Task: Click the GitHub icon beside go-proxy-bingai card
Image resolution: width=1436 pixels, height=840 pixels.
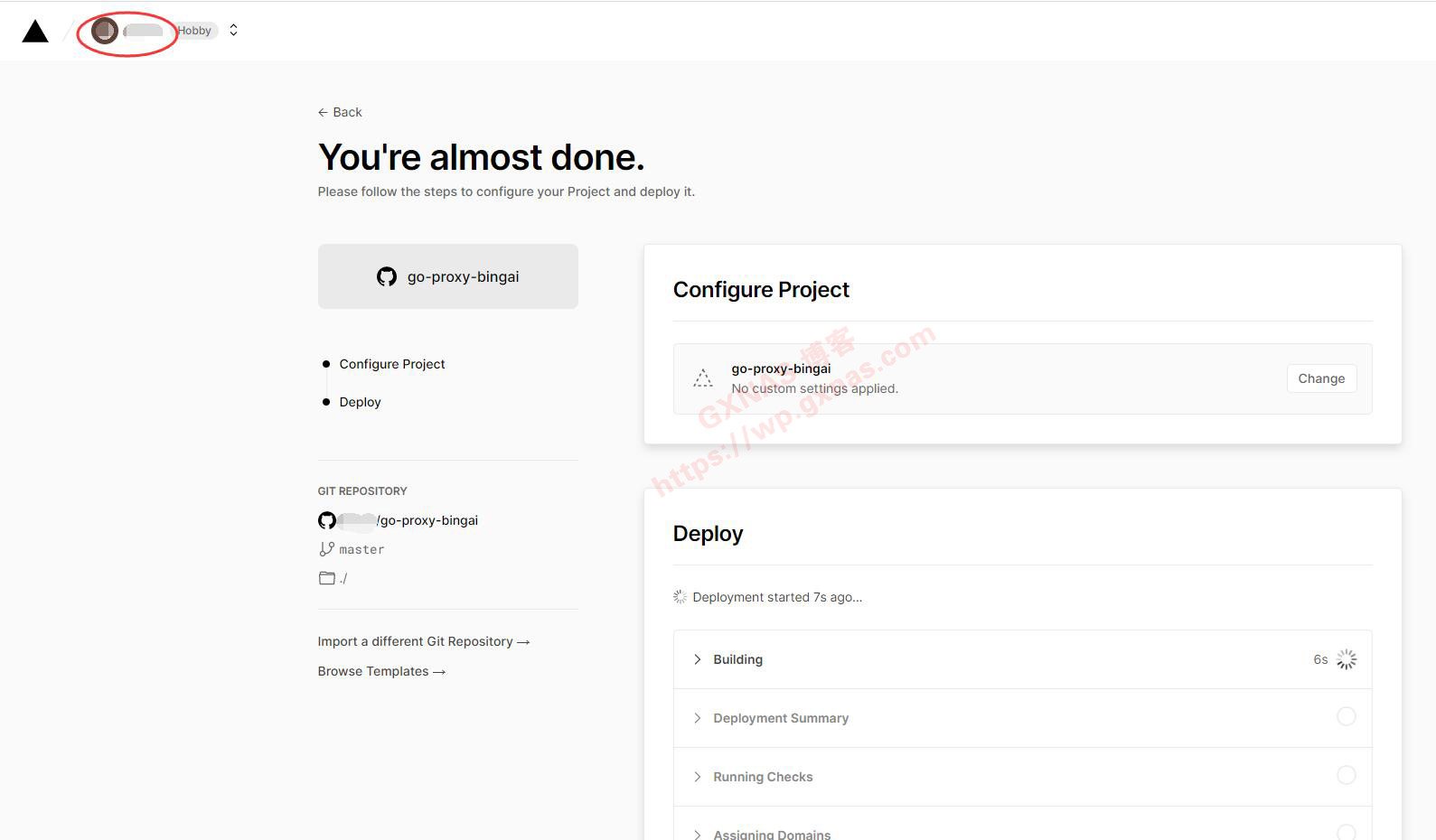Action: pos(387,277)
